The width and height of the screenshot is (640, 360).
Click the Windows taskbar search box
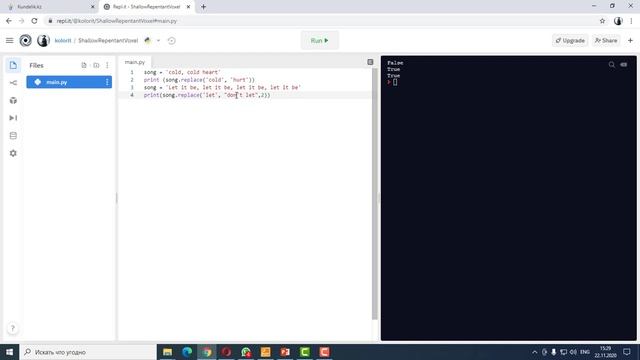pos(88,352)
